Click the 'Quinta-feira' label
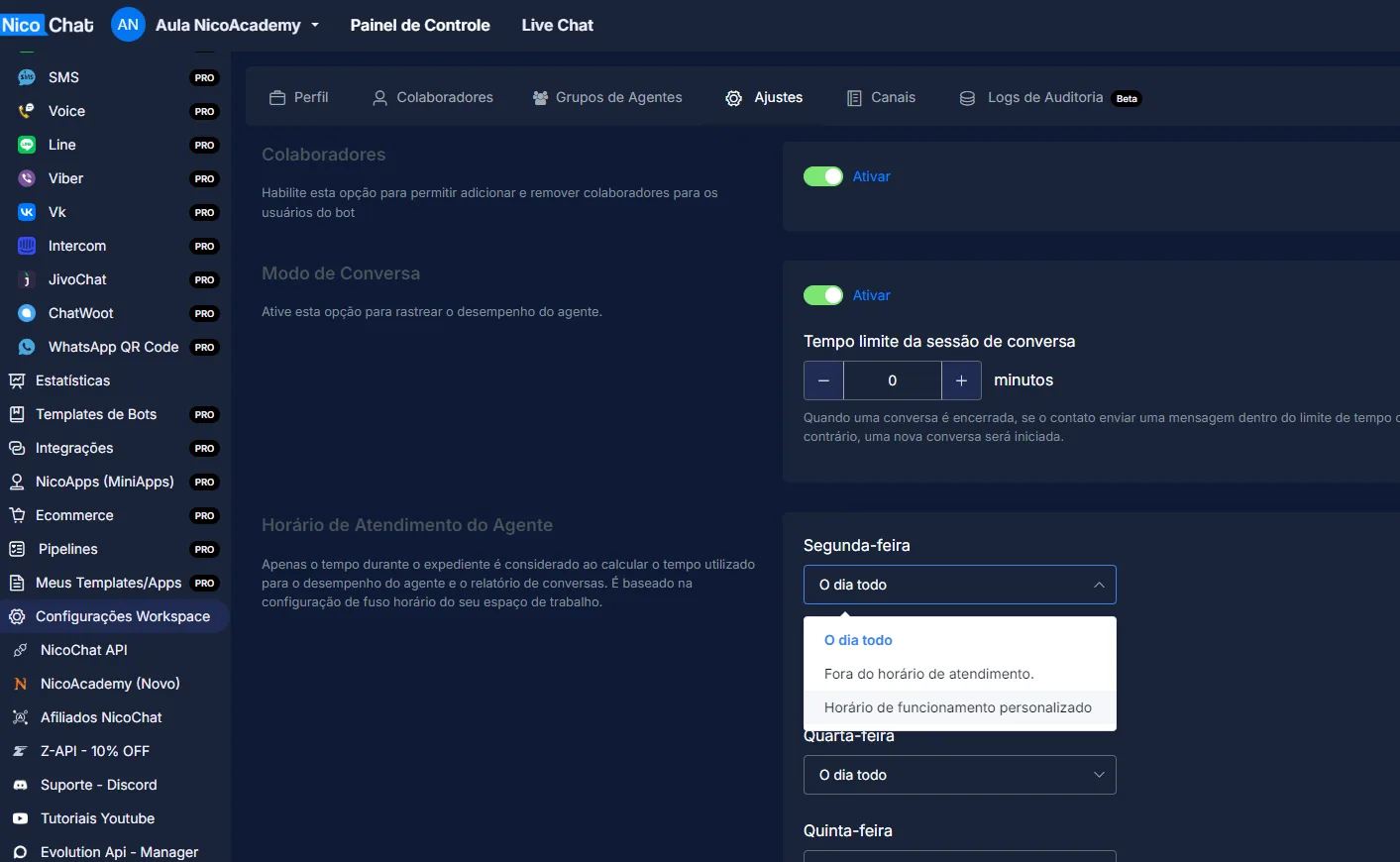This screenshot has height=862, width=1400. [848, 830]
